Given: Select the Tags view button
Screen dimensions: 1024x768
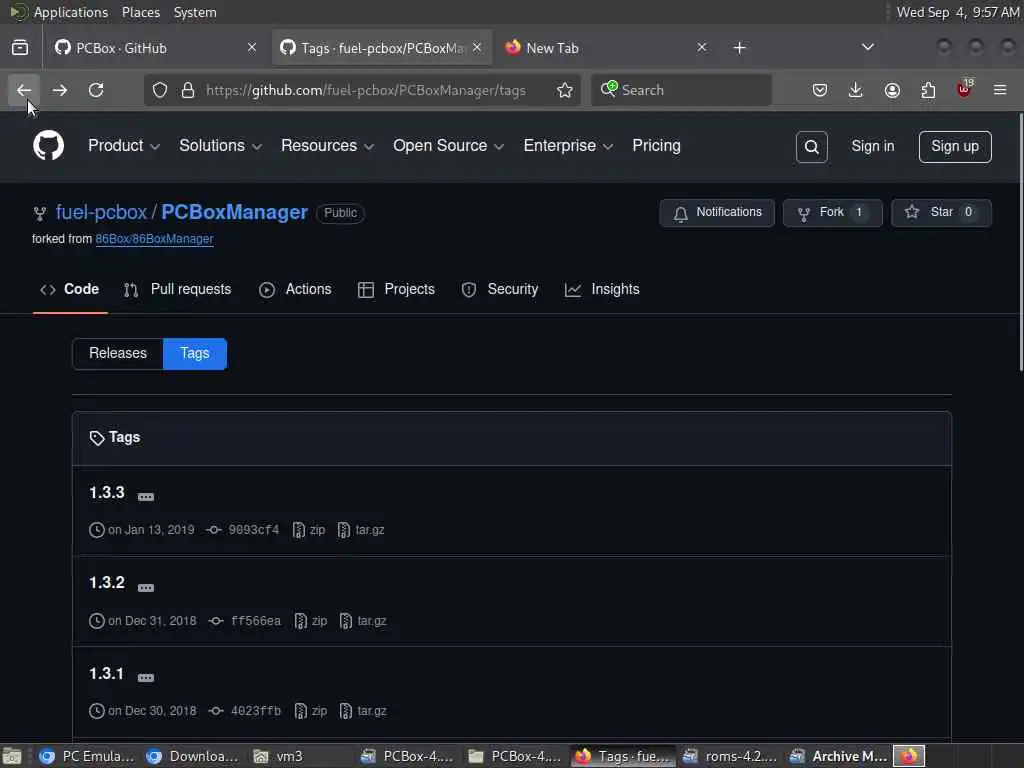Looking at the screenshot, I should pyautogui.click(x=195, y=353).
